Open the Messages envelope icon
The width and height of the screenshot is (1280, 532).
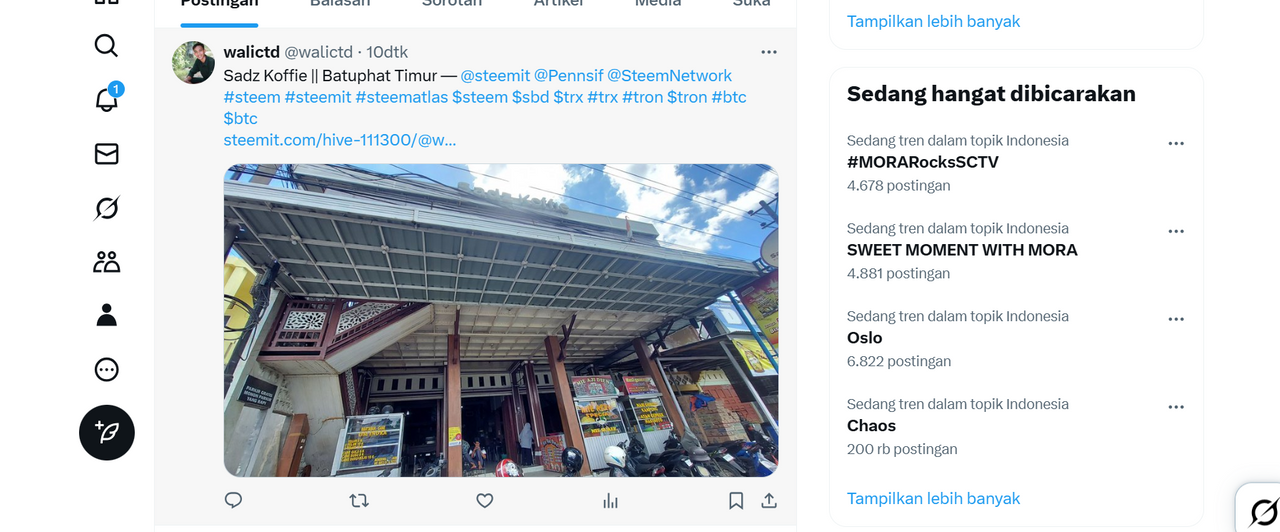(106, 153)
